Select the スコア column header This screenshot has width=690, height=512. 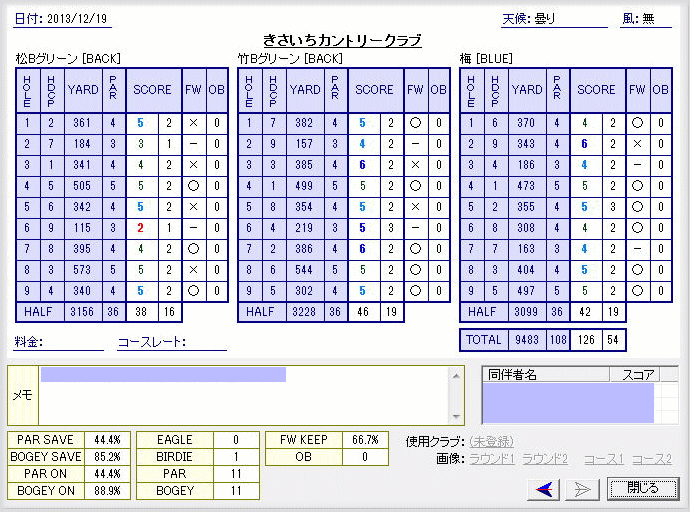tap(635, 375)
